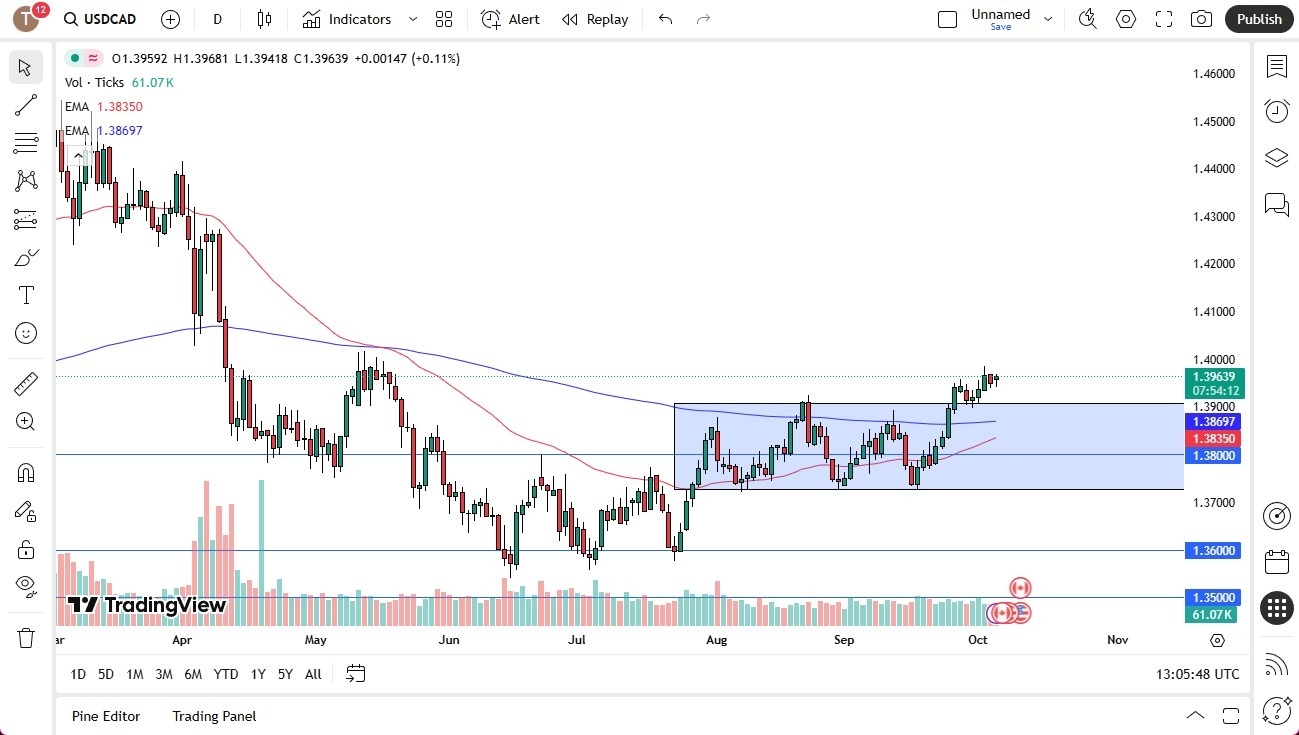Open the Text annotation tool

(x=26, y=294)
